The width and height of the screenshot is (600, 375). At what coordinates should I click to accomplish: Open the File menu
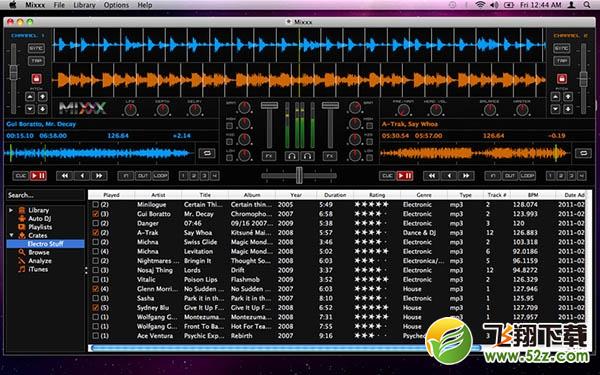pyautogui.click(x=59, y=5)
